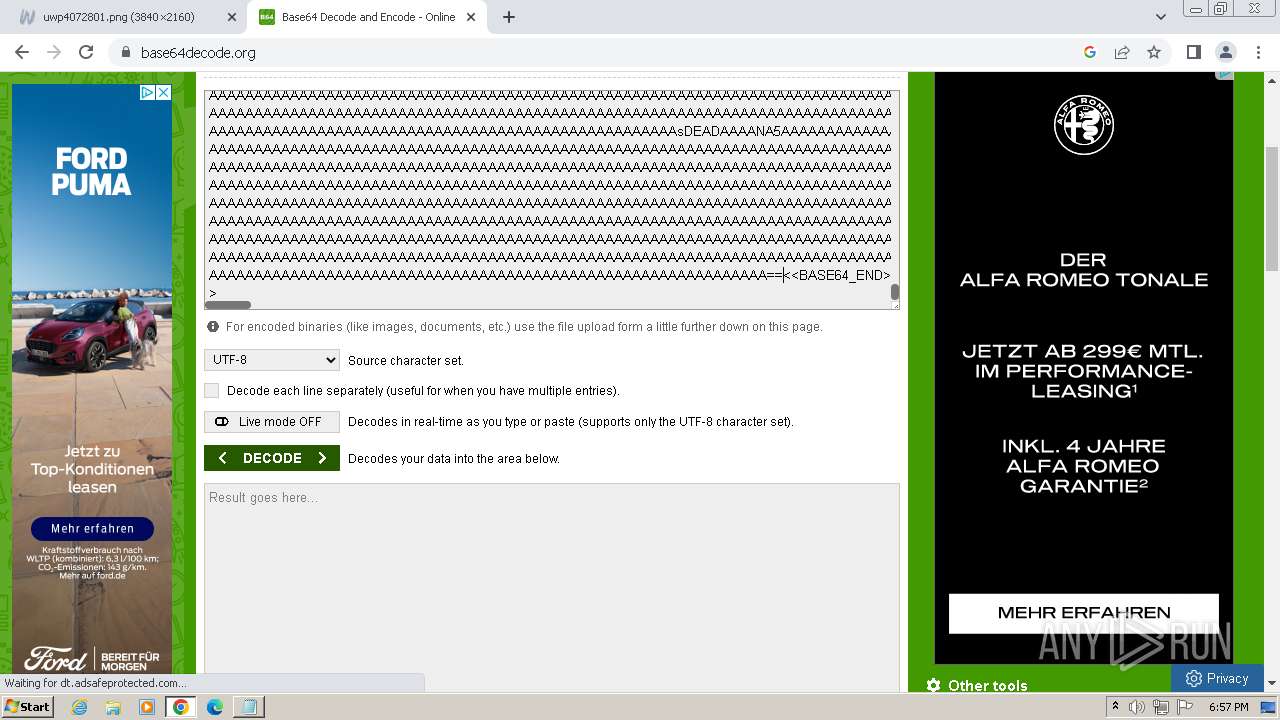1280x720 pixels.
Task: View site information padlock icon
Action: (x=125, y=52)
